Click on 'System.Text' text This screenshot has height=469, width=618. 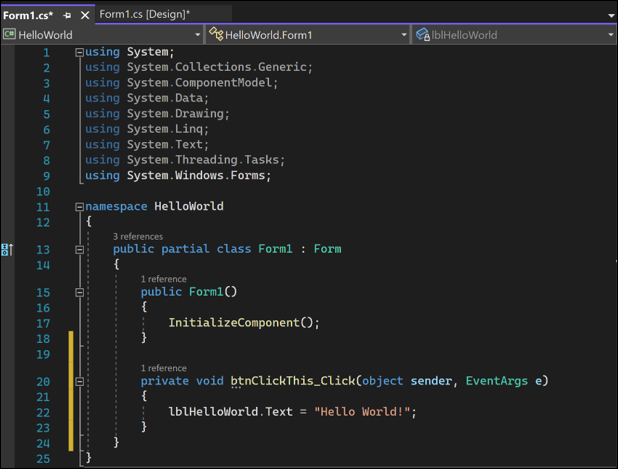(165, 145)
